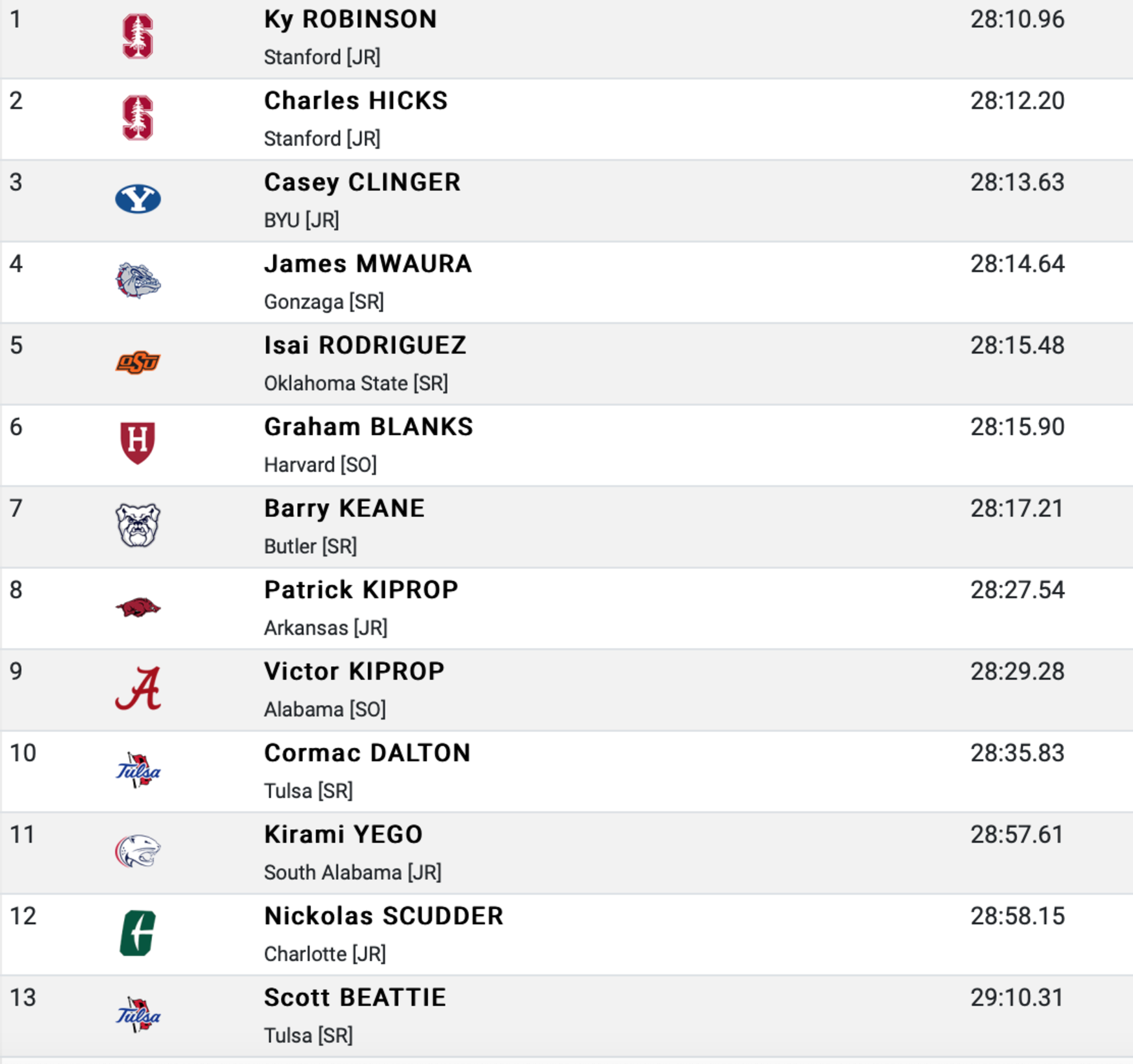
Task: Click the Oklahoma State OSU logo
Action: pos(137,362)
